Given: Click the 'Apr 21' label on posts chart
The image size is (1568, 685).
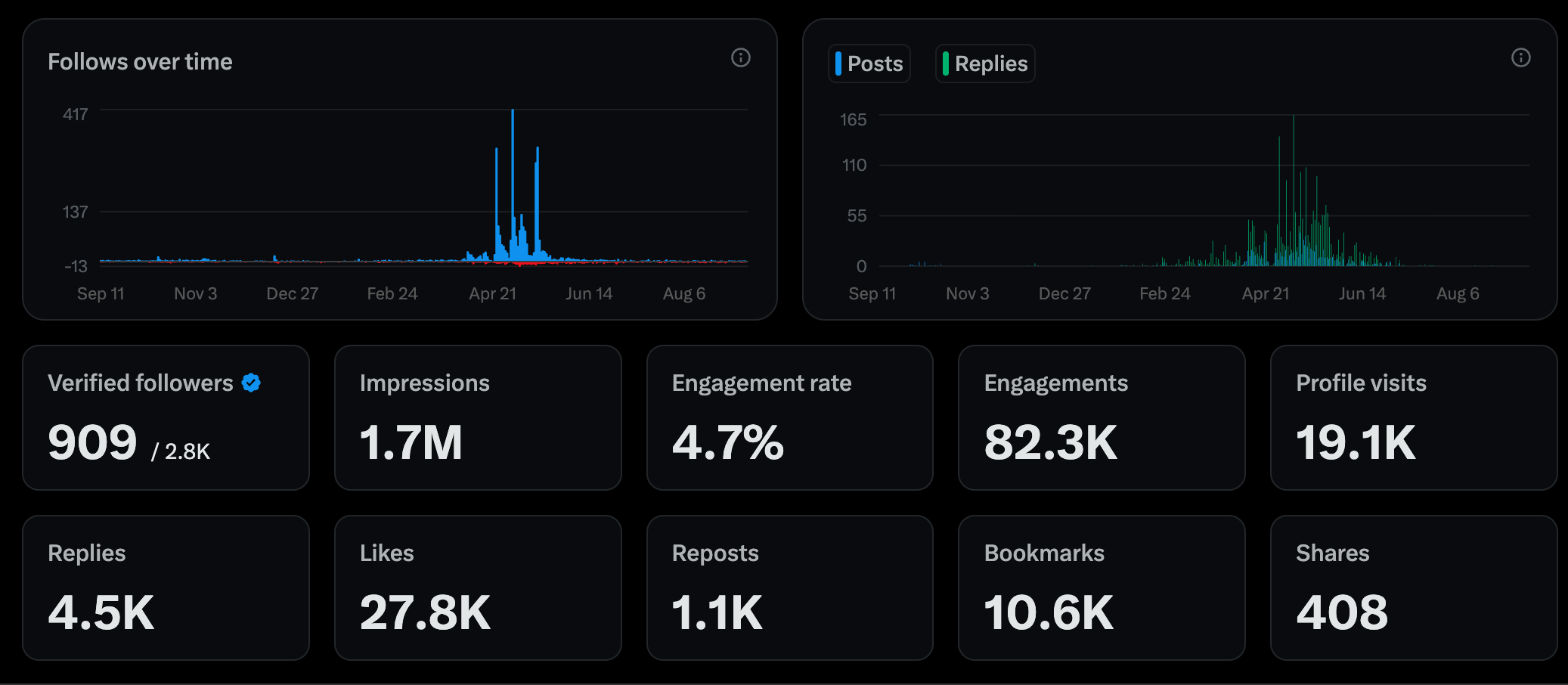Looking at the screenshot, I should click(x=1266, y=294).
